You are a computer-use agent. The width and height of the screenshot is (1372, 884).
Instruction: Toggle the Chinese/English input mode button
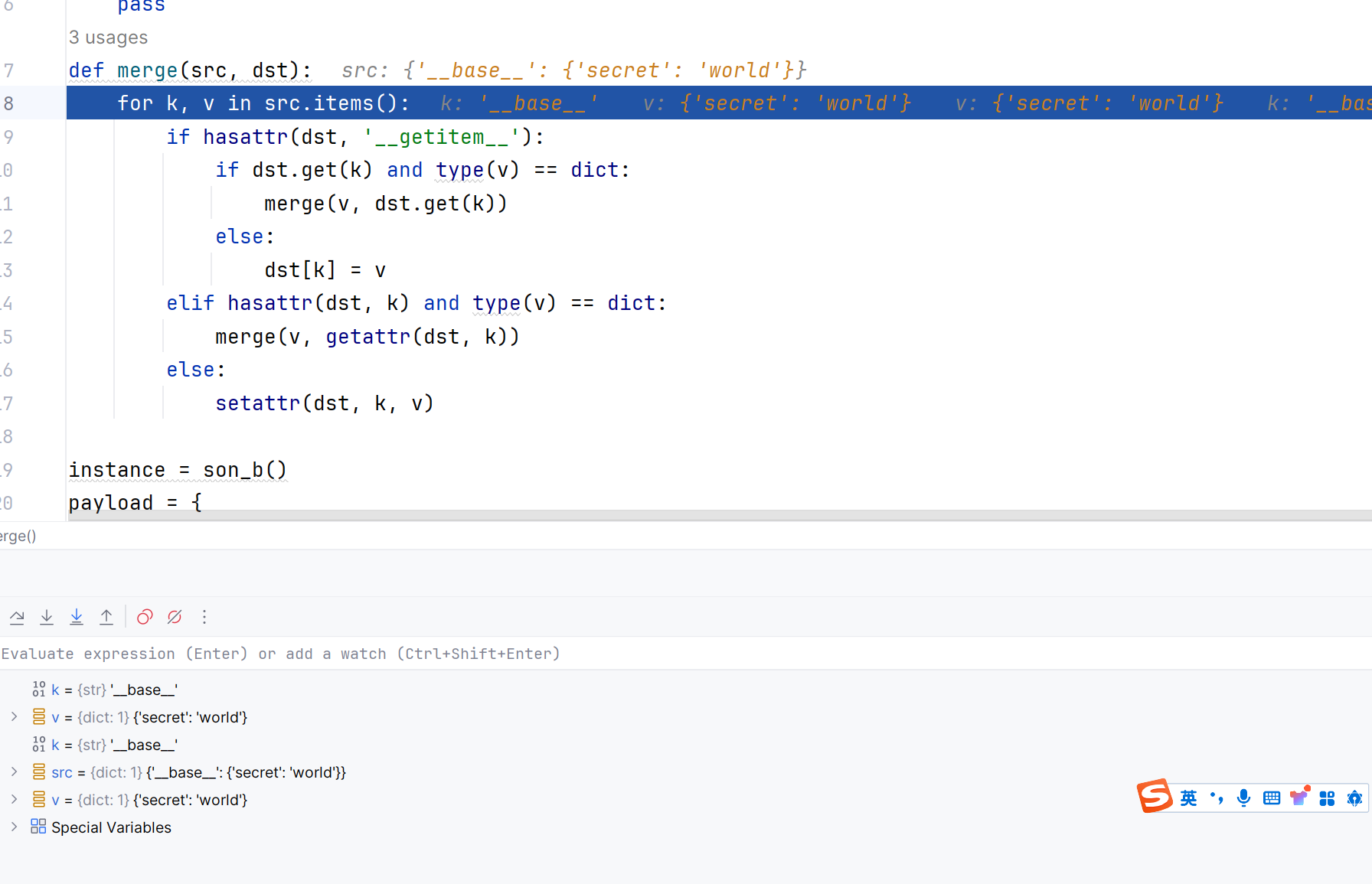pyautogui.click(x=1188, y=798)
